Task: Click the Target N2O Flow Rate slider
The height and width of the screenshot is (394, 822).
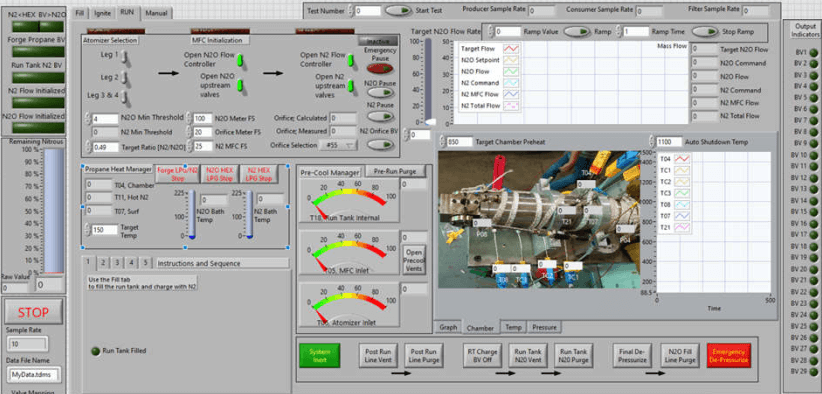Action: pyautogui.click(x=428, y=81)
